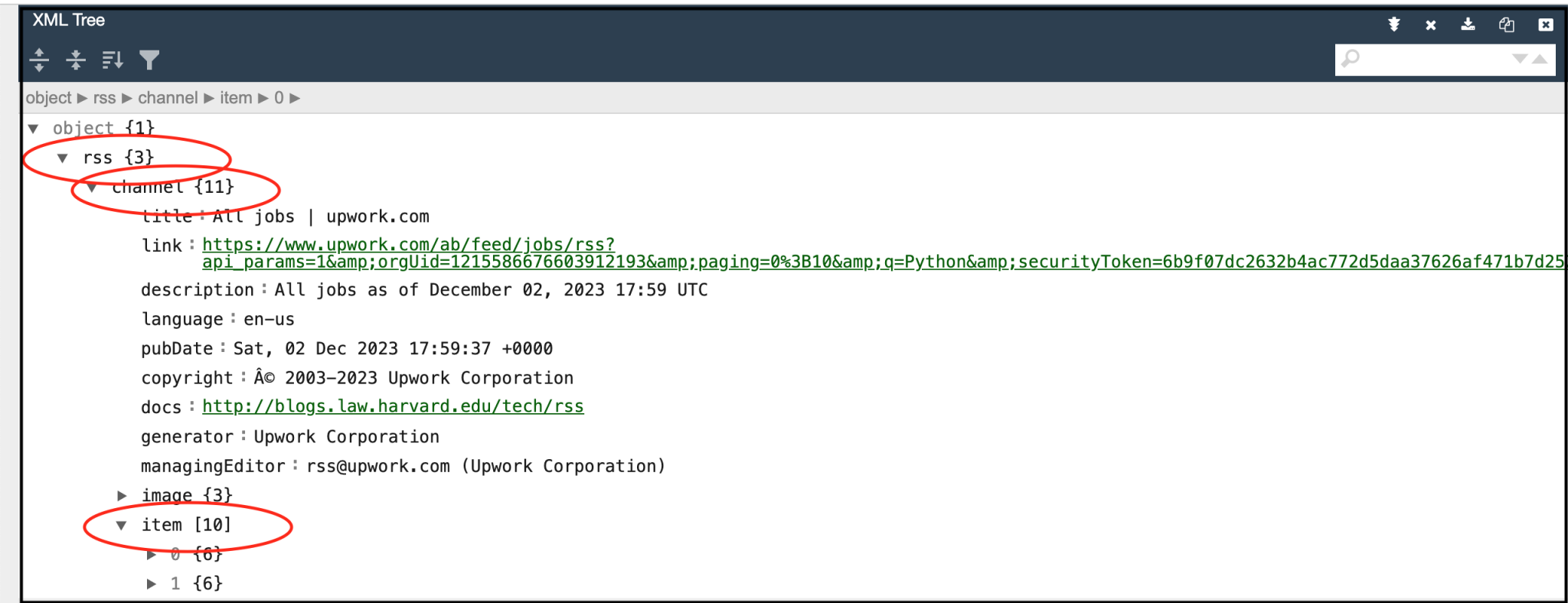The image size is (1568, 603).
Task: Open the blogs.law.harvard.edu docs link
Action: 393,406
